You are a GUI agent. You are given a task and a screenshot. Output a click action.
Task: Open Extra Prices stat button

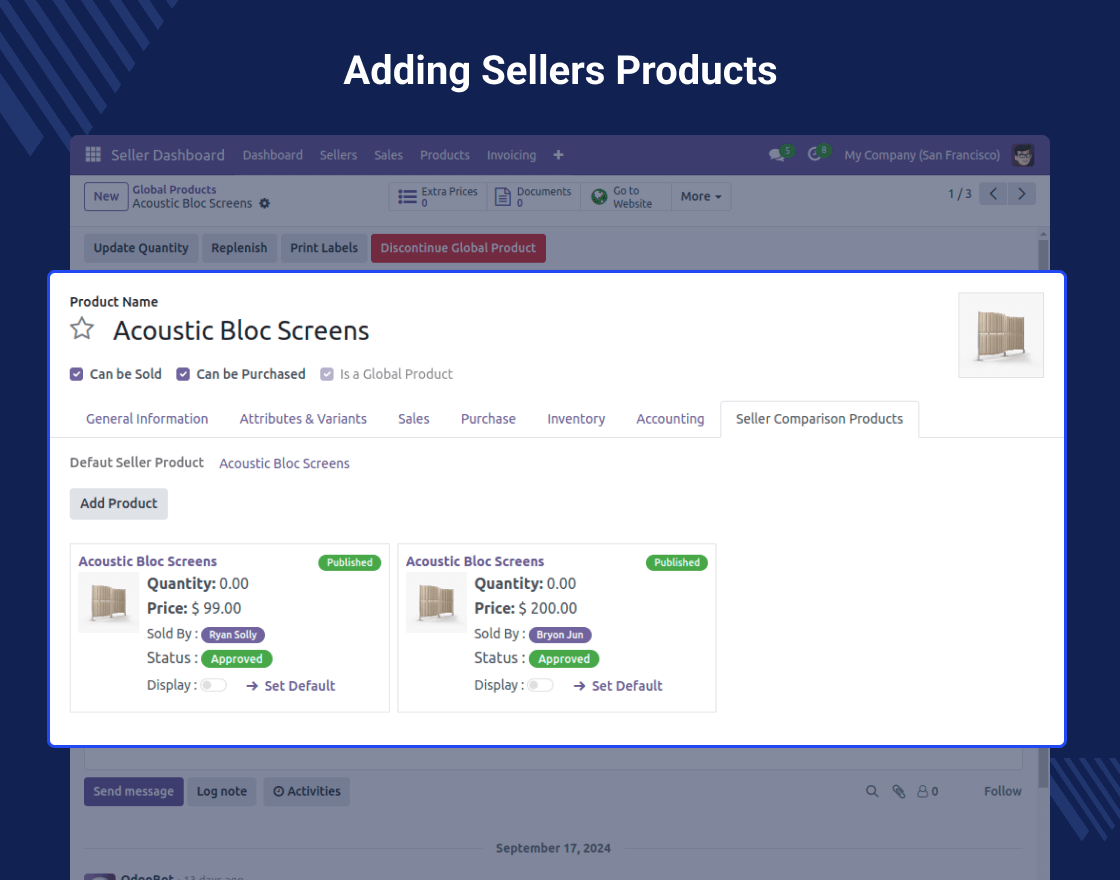pos(438,196)
